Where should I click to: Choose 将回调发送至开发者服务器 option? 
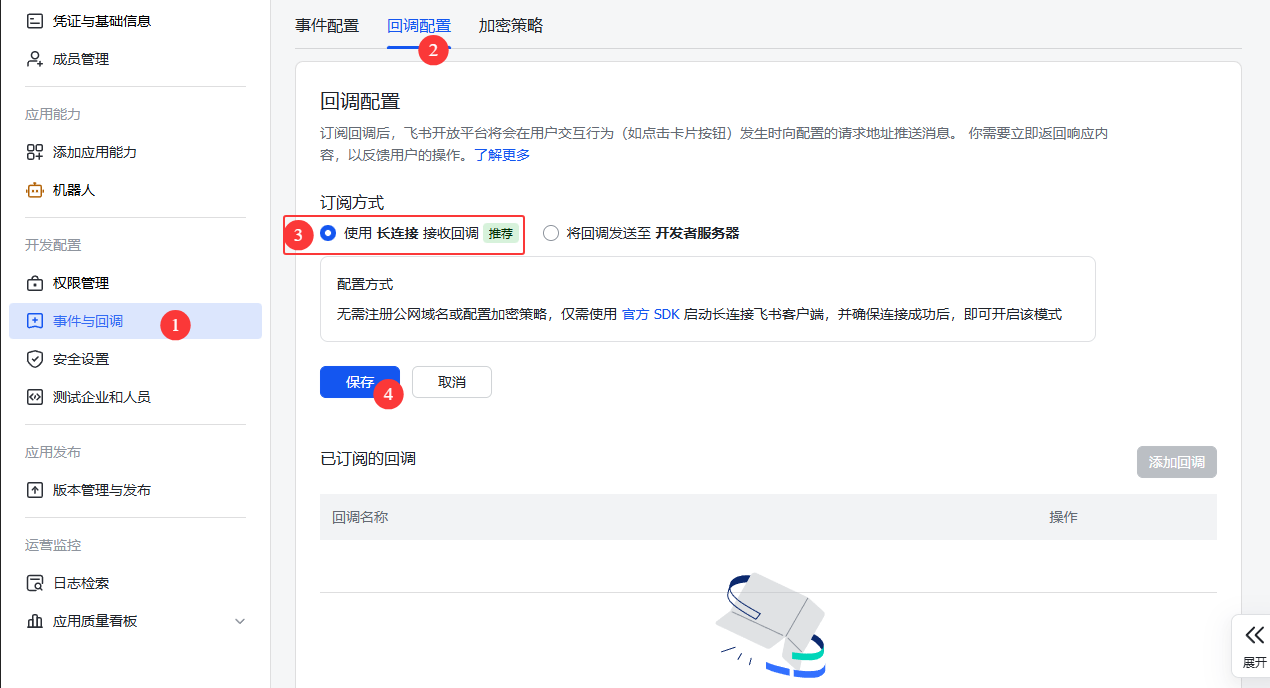551,232
